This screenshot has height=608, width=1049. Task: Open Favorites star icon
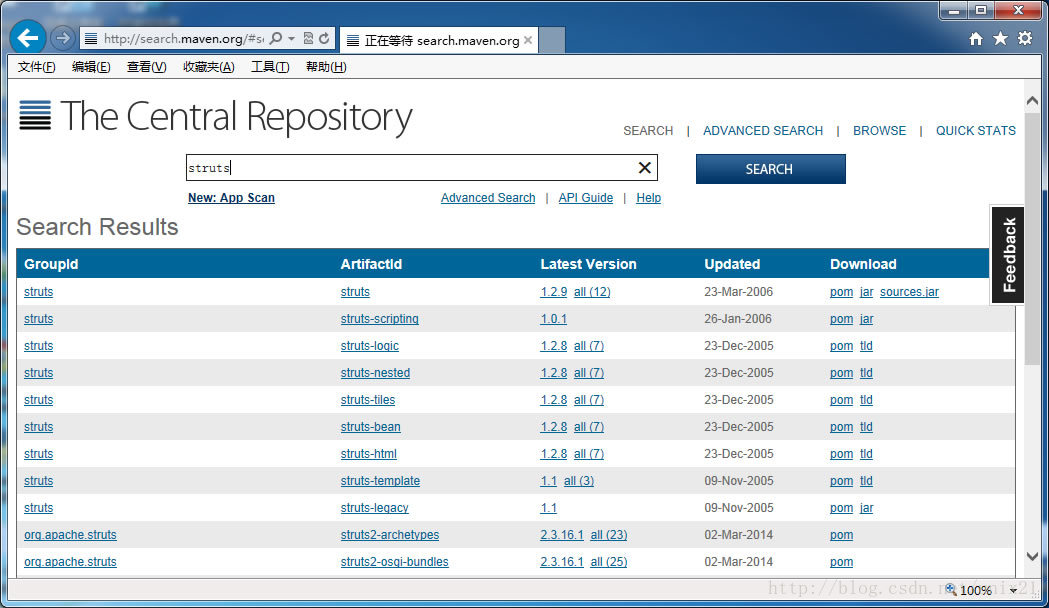point(1000,39)
